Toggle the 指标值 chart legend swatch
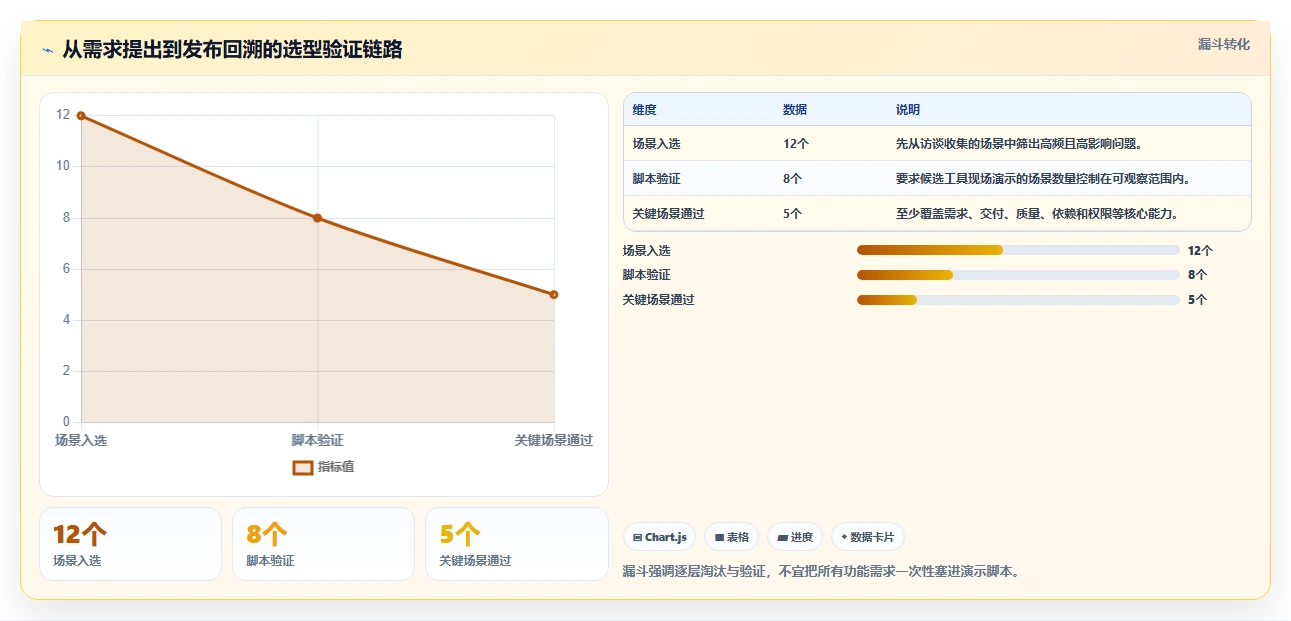Image resolution: width=1291 pixels, height=621 pixels. pyautogui.click(x=303, y=467)
